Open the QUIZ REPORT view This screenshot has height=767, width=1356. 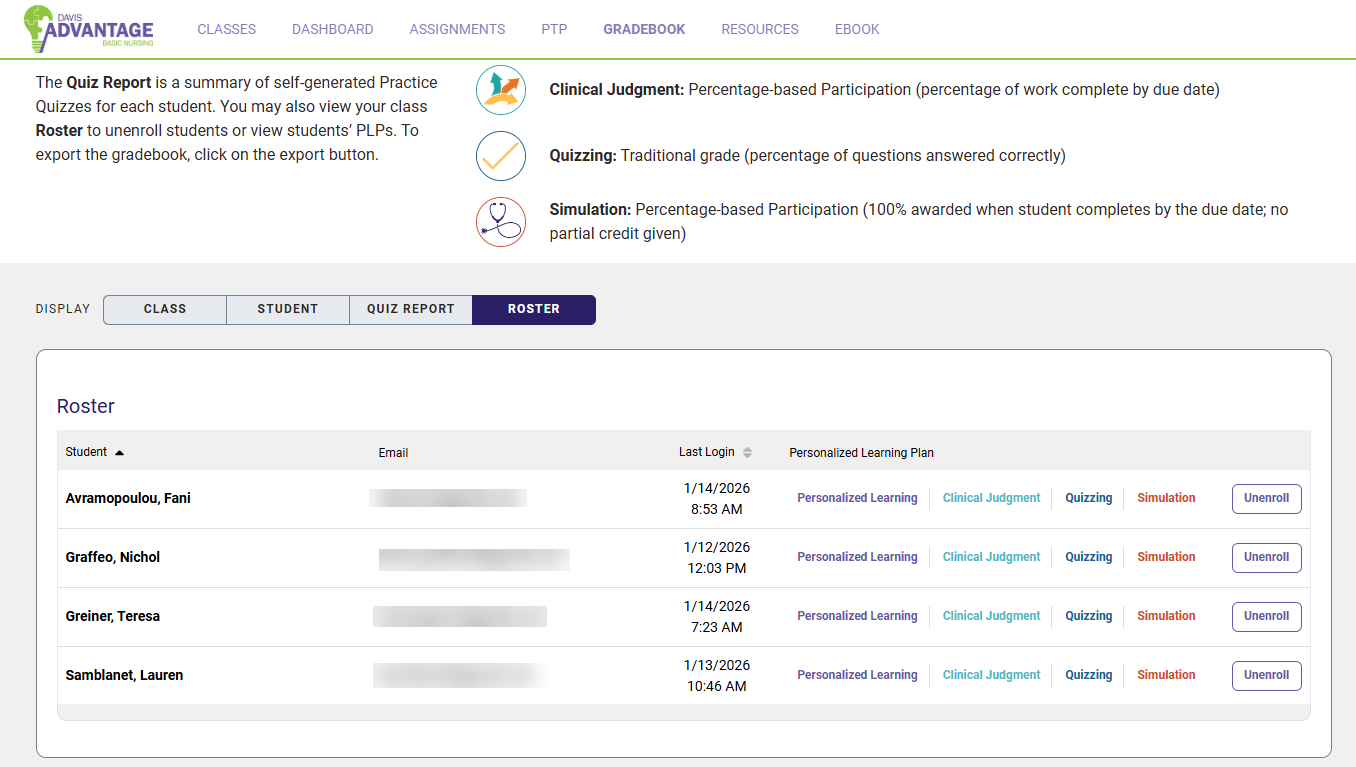click(x=410, y=309)
